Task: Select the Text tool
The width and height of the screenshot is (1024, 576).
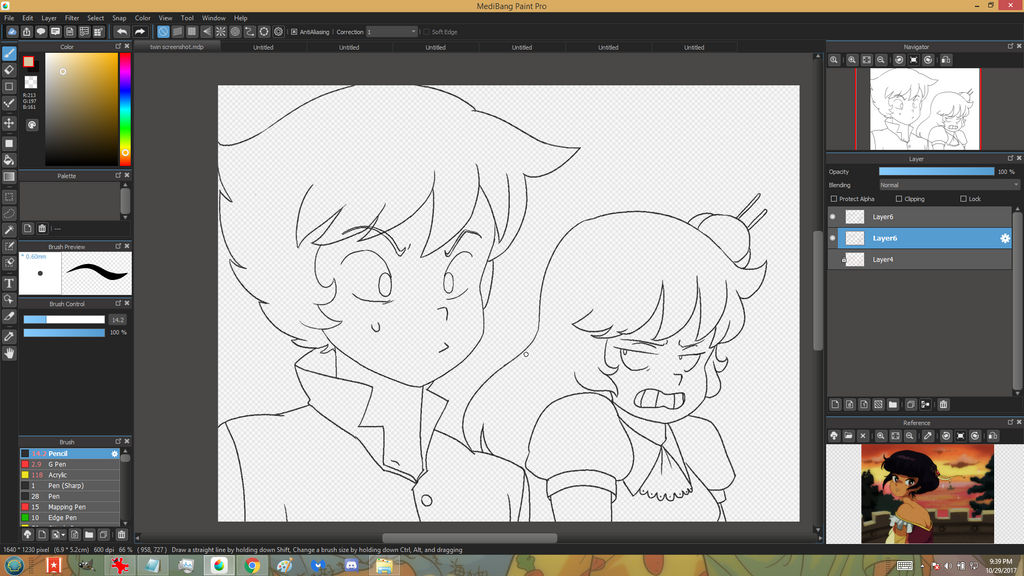Action: (x=9, y=283)
